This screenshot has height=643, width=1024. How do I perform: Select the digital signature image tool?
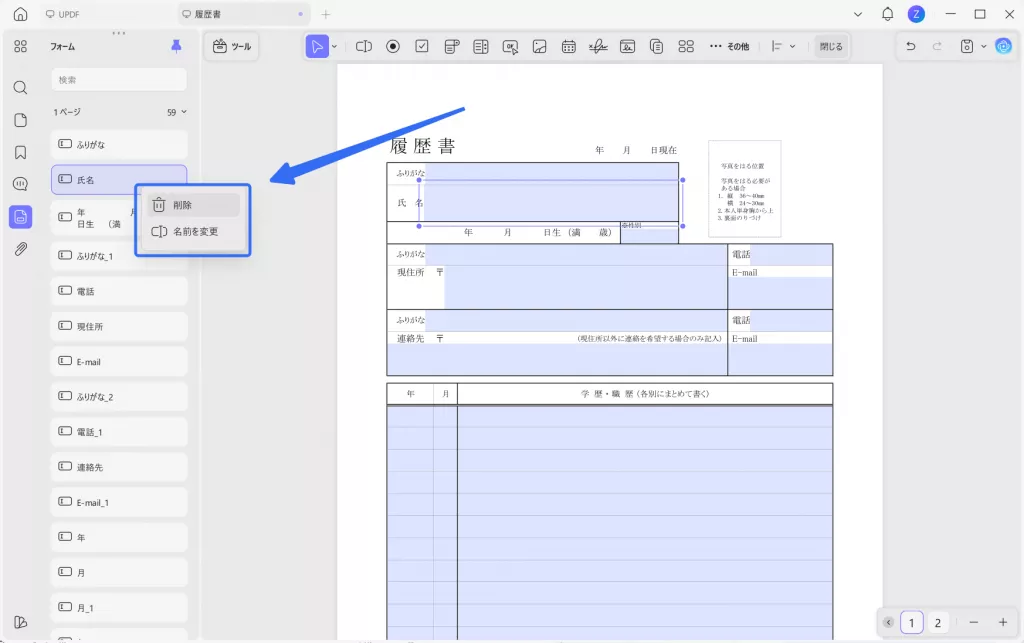pos(627,46)
